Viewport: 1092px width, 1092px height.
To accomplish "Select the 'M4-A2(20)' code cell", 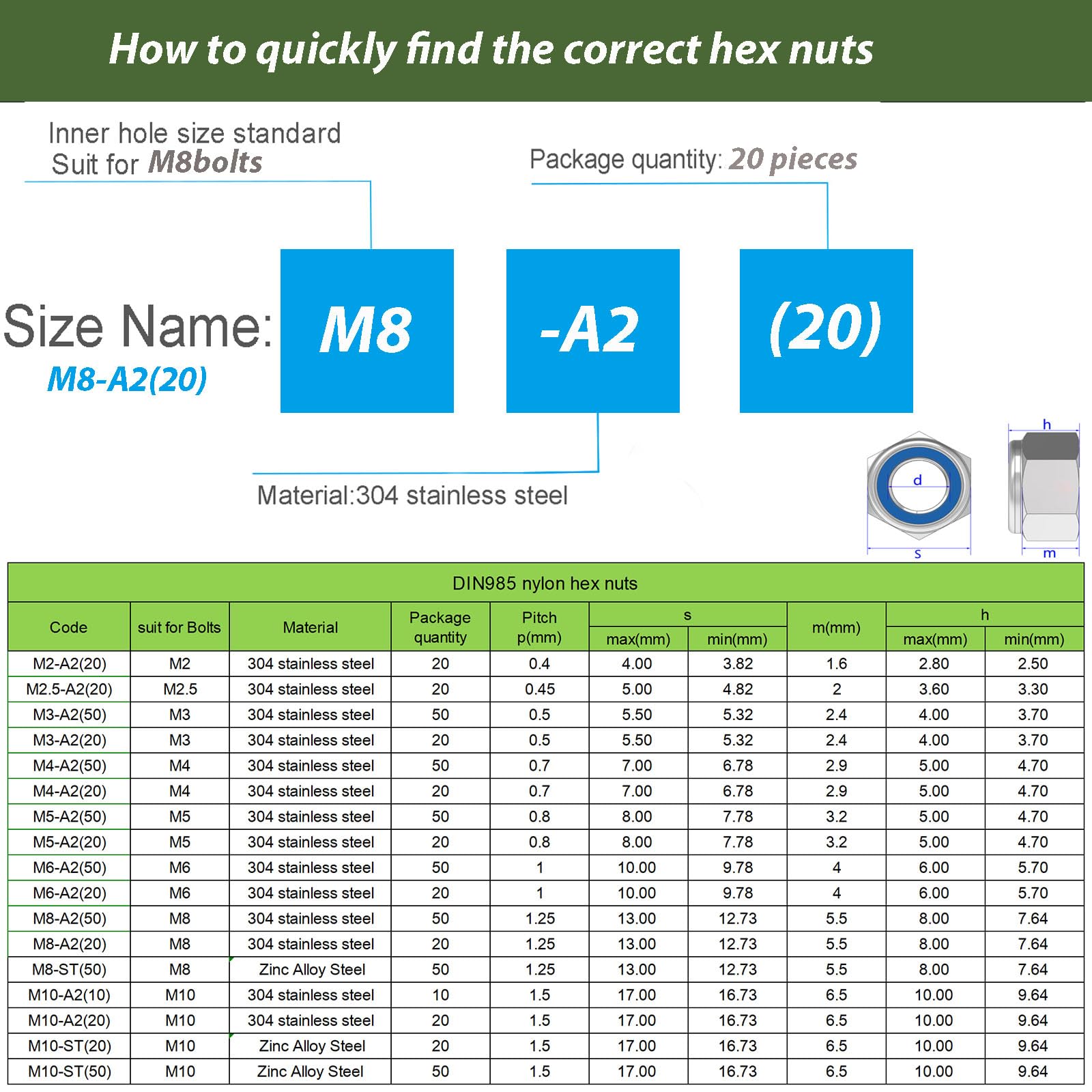I will pyautogui.click(x=70, y=791).
